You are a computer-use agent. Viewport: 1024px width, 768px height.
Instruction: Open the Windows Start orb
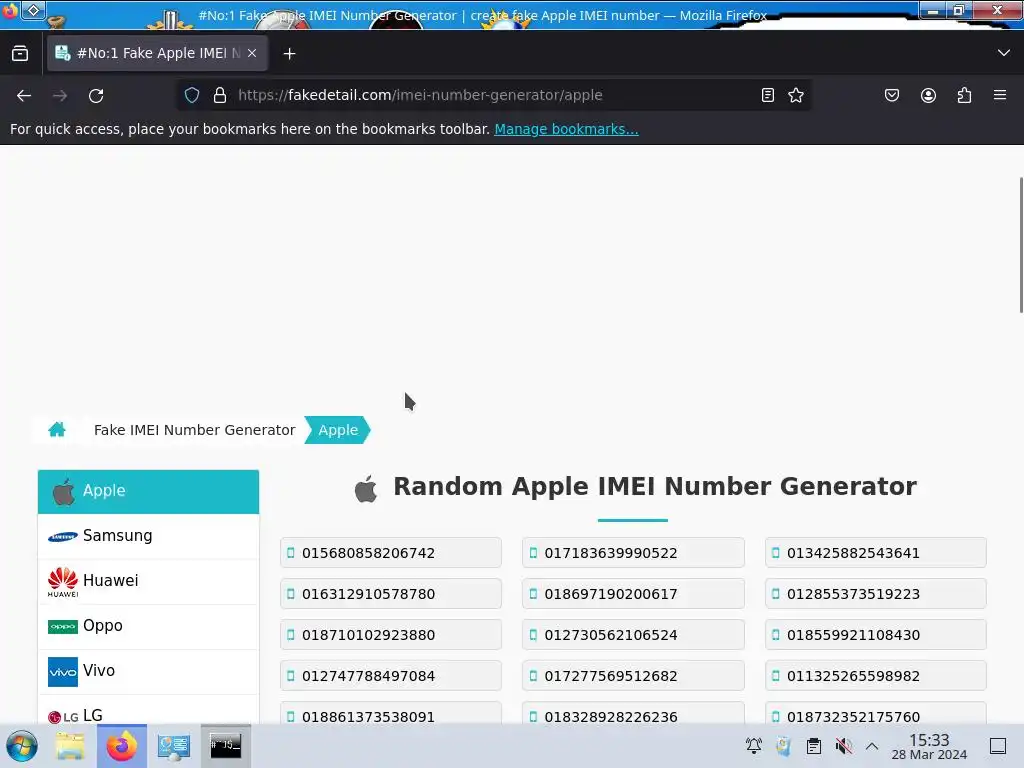click(x=22, y=746)
